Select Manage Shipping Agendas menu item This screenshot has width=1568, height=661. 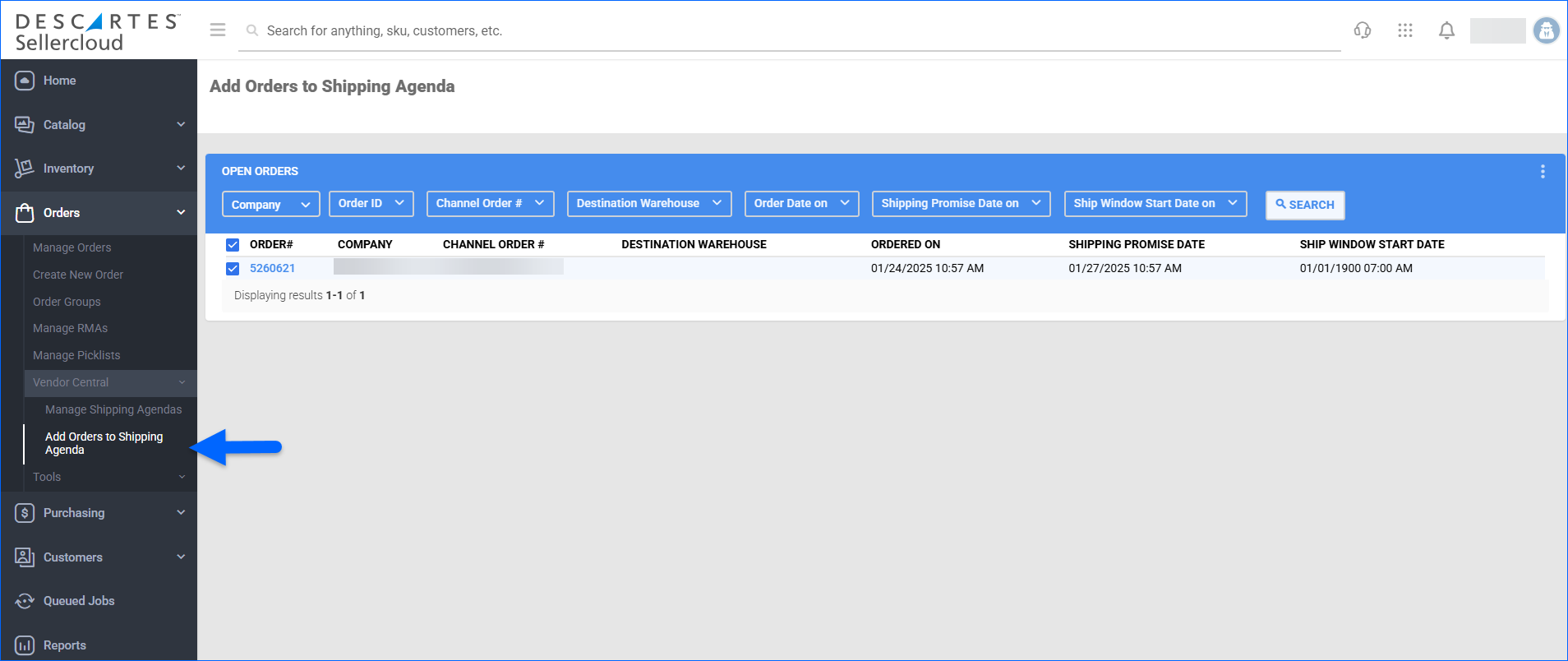tap(113, 409)
